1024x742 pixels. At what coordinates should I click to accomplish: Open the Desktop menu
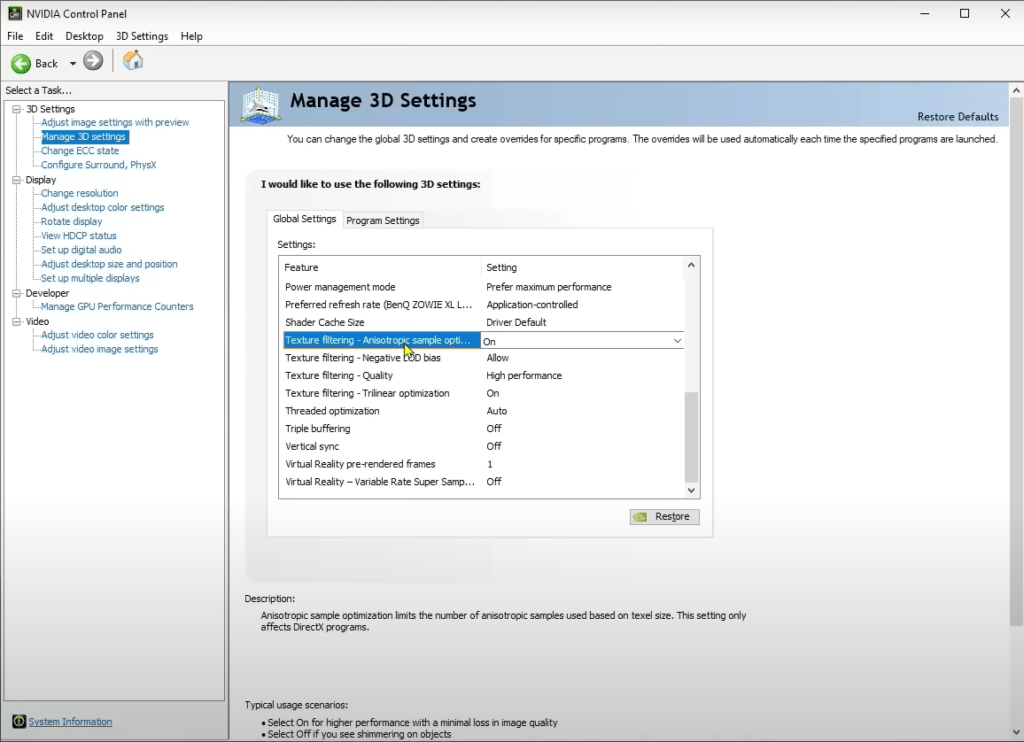pos(84,36)
